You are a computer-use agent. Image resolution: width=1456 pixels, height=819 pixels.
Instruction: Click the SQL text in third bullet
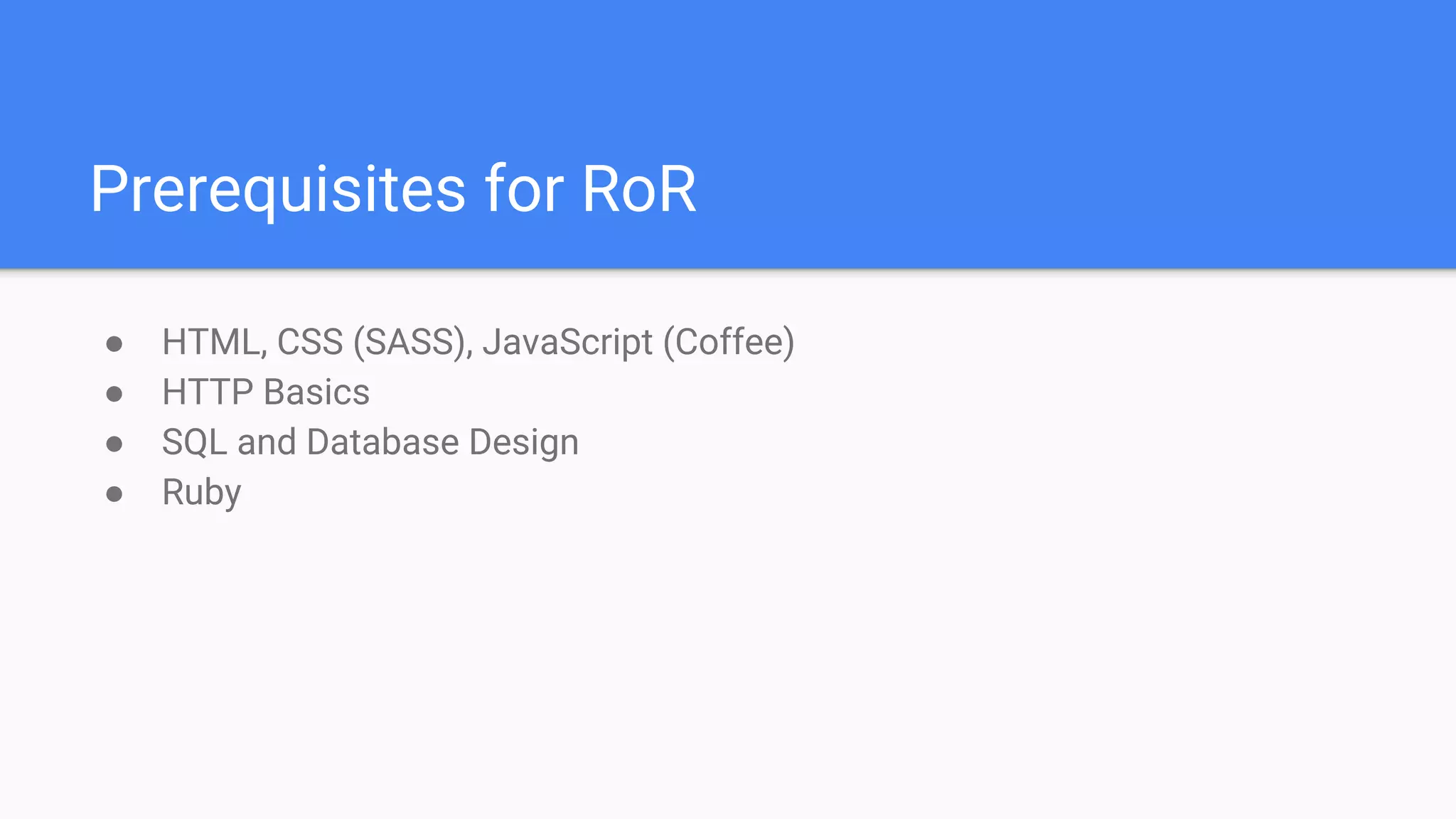click(194, 442)
